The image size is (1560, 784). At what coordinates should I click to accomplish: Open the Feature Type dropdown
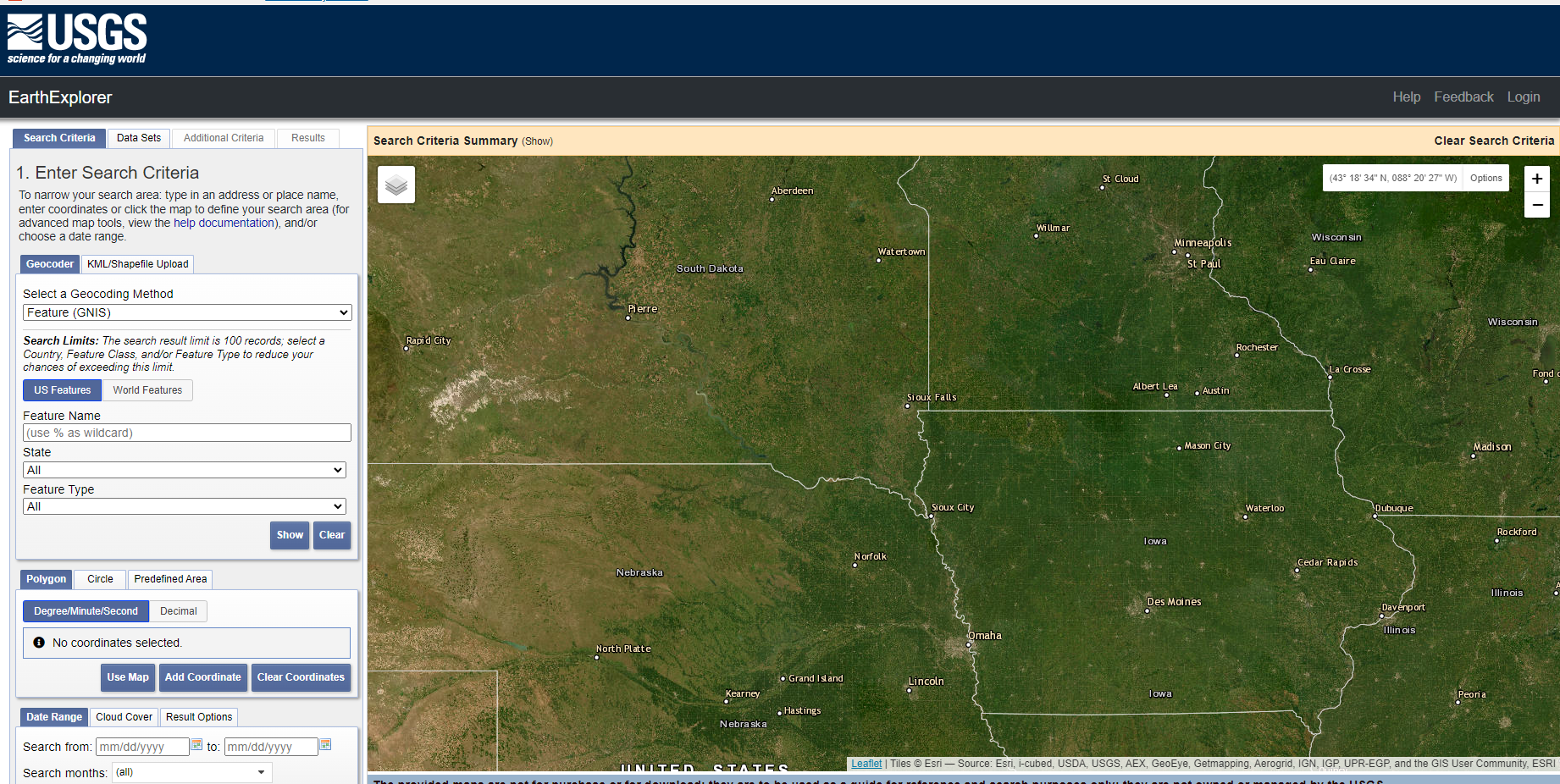click(185, 506)
